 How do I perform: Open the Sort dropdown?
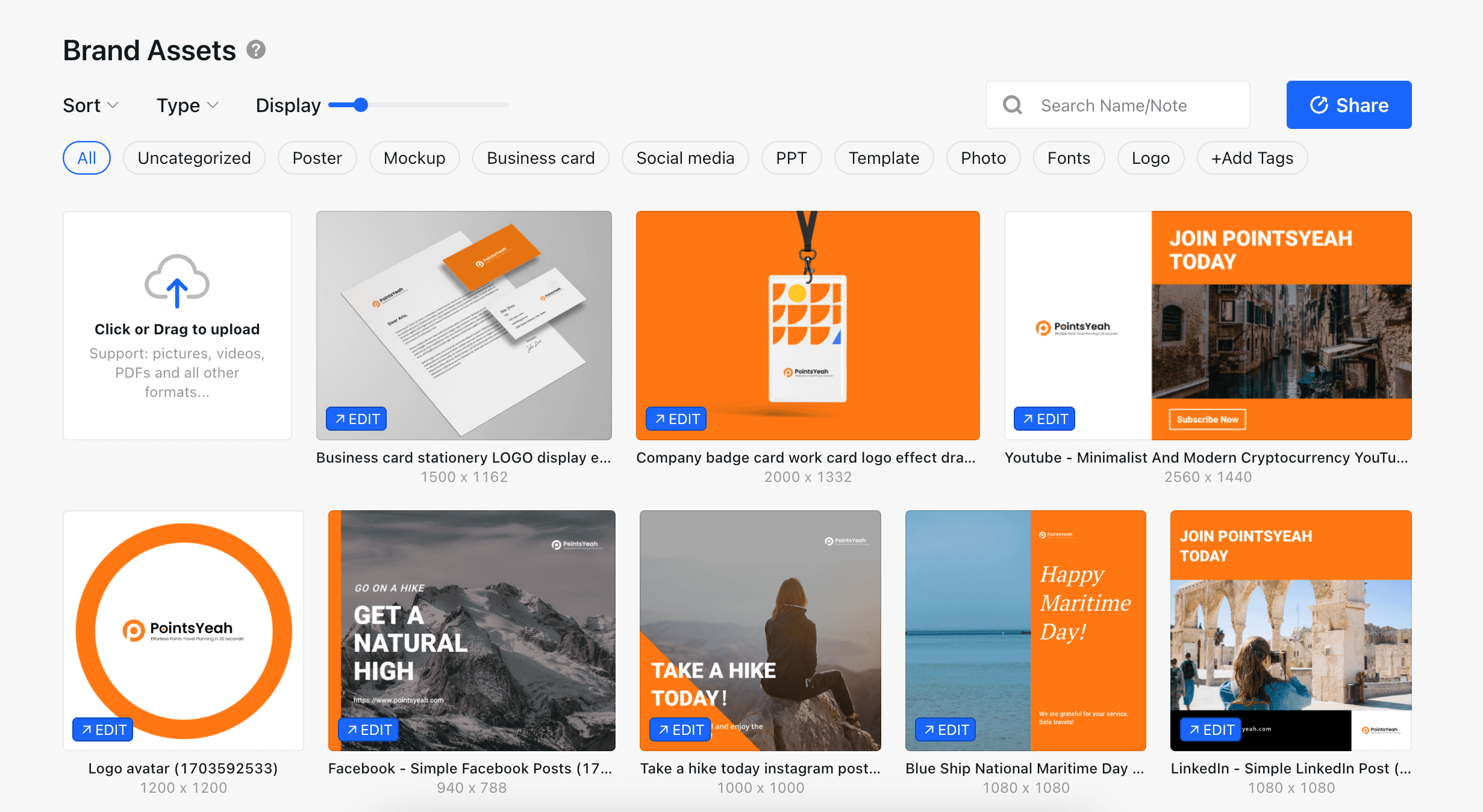(91, 105)
